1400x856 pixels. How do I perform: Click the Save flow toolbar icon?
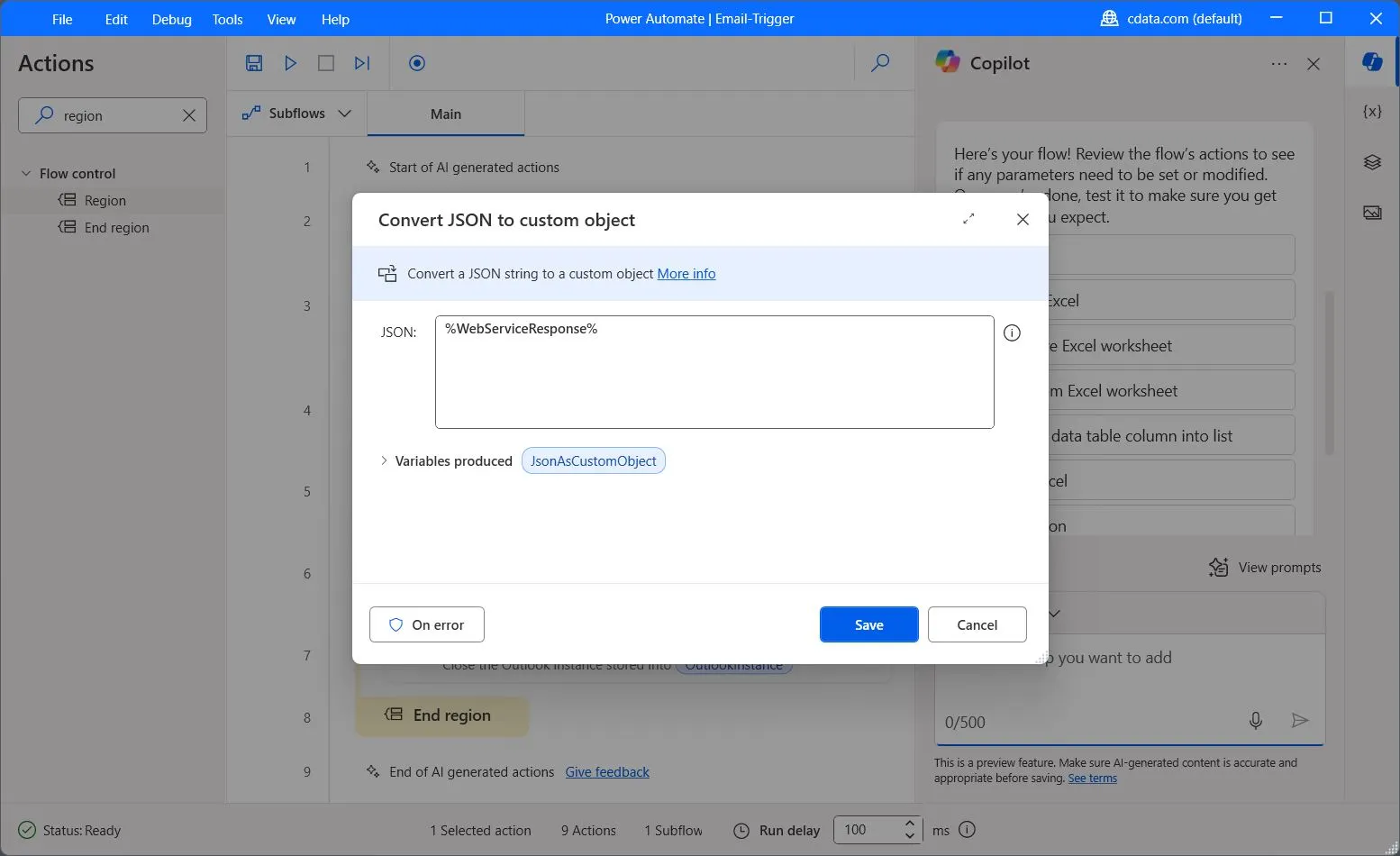click(x=254, y=63)
